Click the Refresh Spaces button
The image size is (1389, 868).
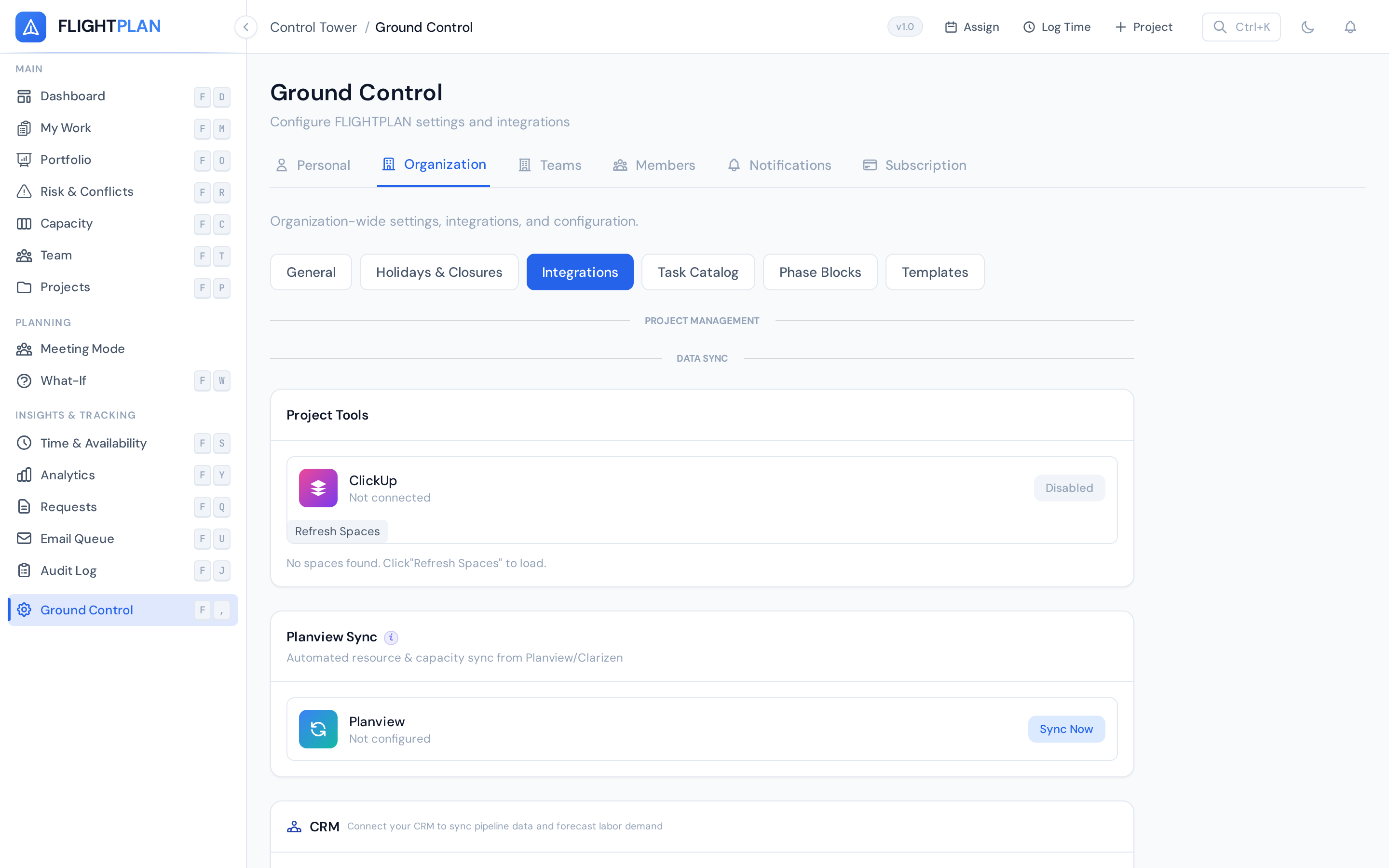[x=338, y=531]
